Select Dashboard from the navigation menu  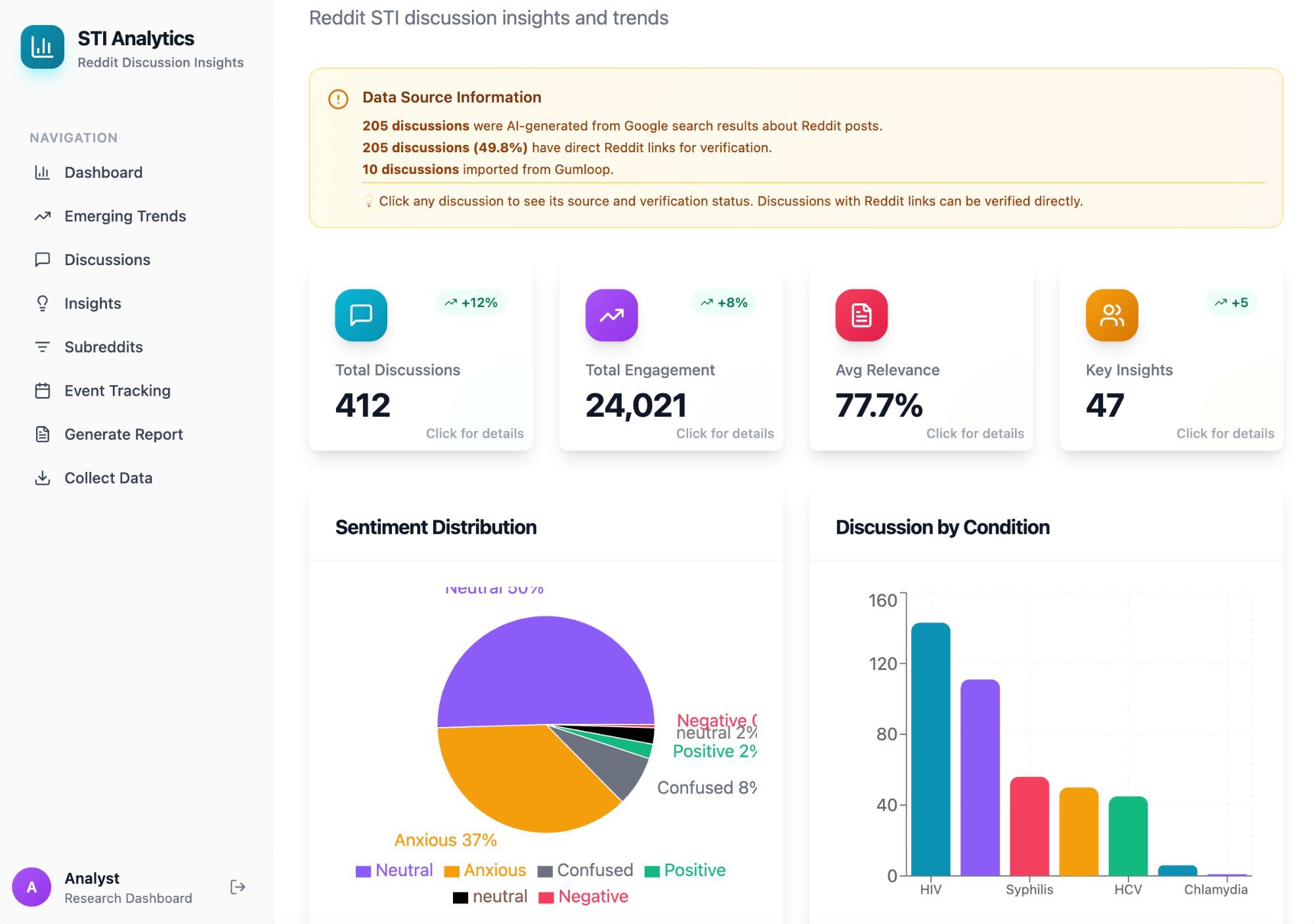tap(103, 172)
